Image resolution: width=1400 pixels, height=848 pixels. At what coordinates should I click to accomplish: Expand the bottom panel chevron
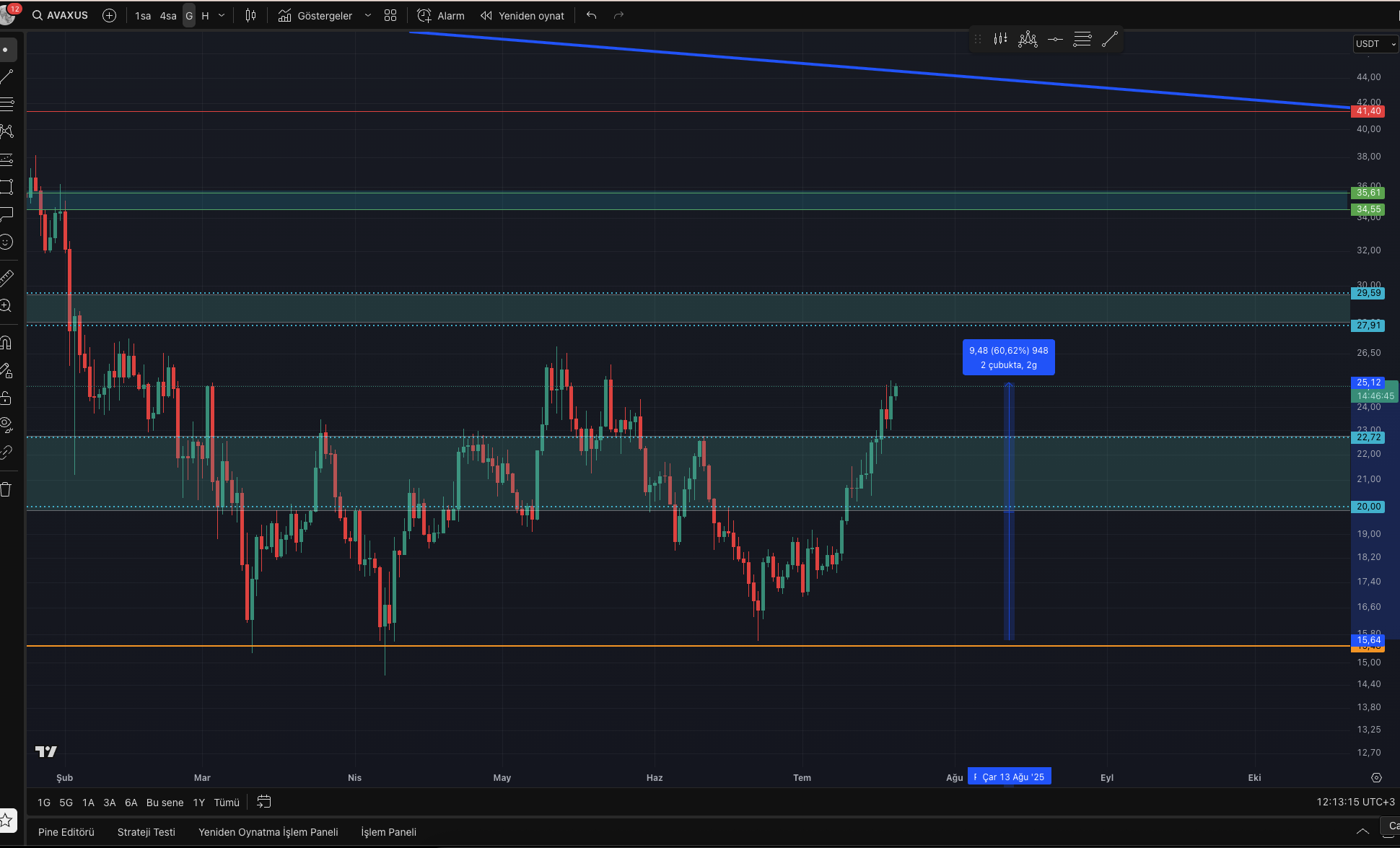[1362, 831]
